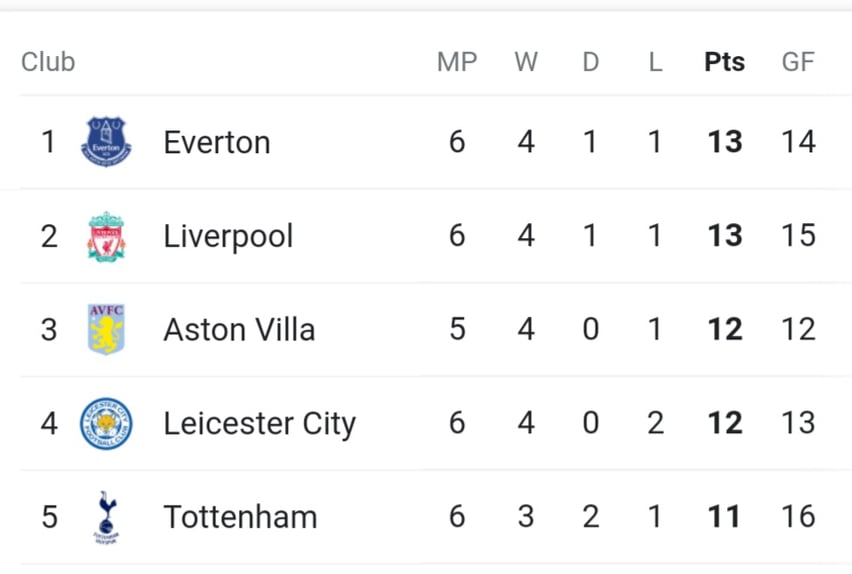
Task: Click the Pts column header
Action: pos(724,61)
